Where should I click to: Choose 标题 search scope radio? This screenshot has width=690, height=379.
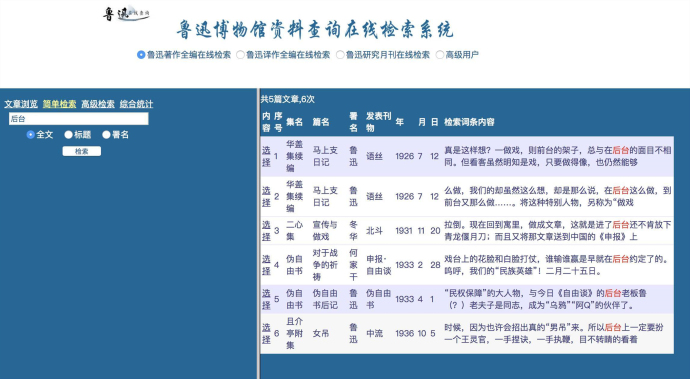(x=68, y=135)
